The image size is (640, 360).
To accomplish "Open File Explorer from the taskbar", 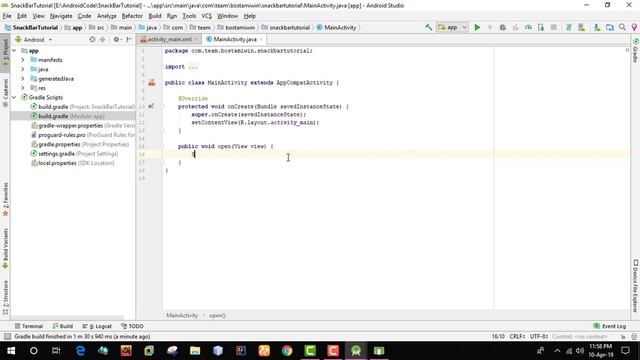I will (x=195, y=351).
